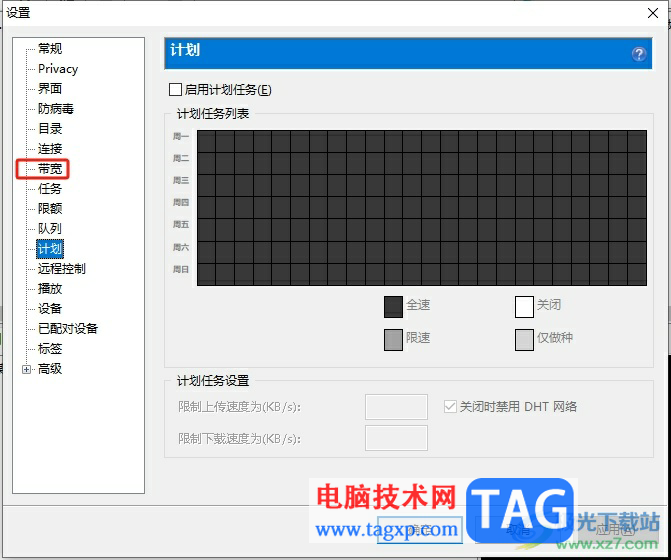
Task: Click the 计划任务列表 group title
Action: [x=213, y=114]
